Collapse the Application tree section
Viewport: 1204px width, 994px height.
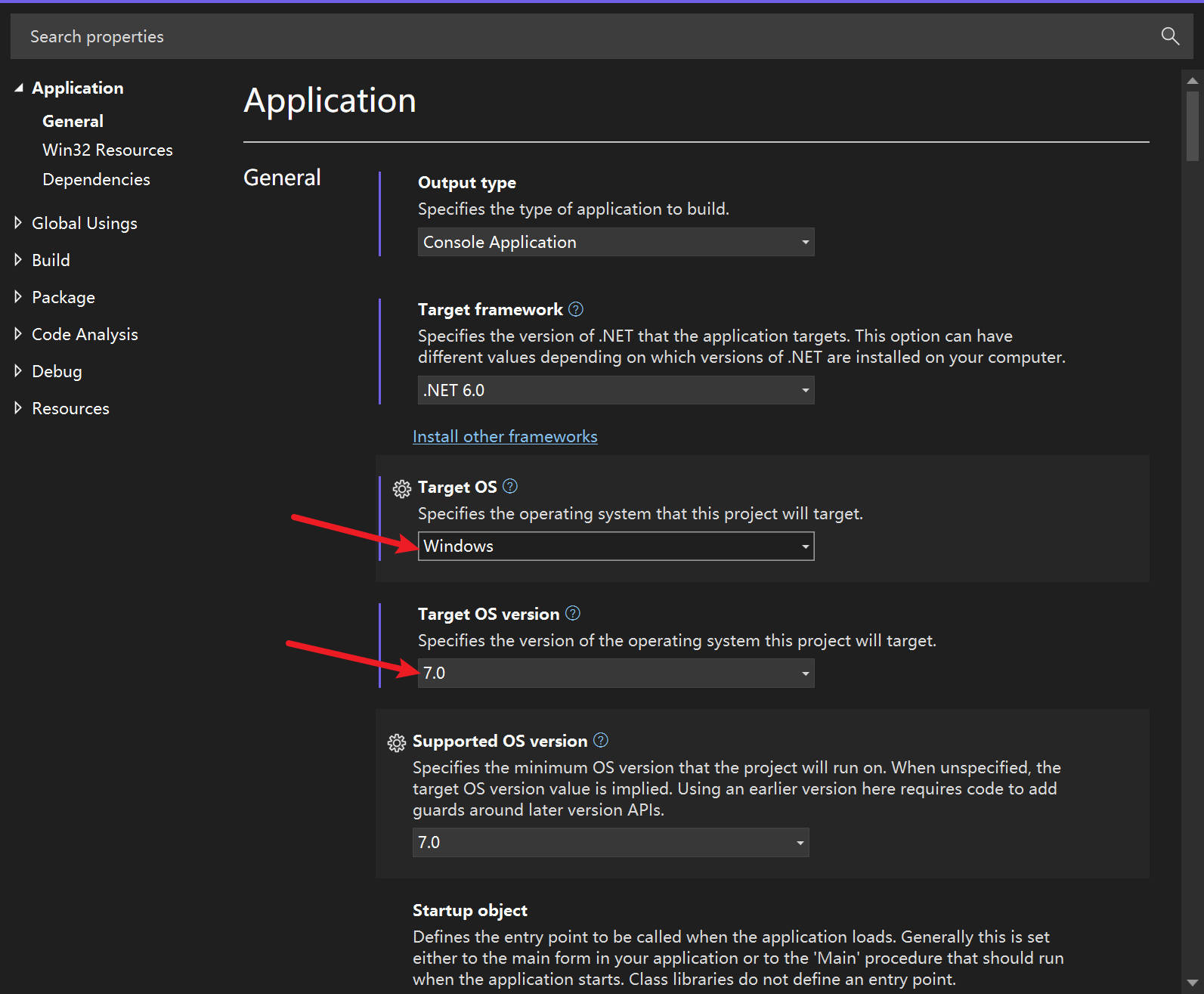19,88
